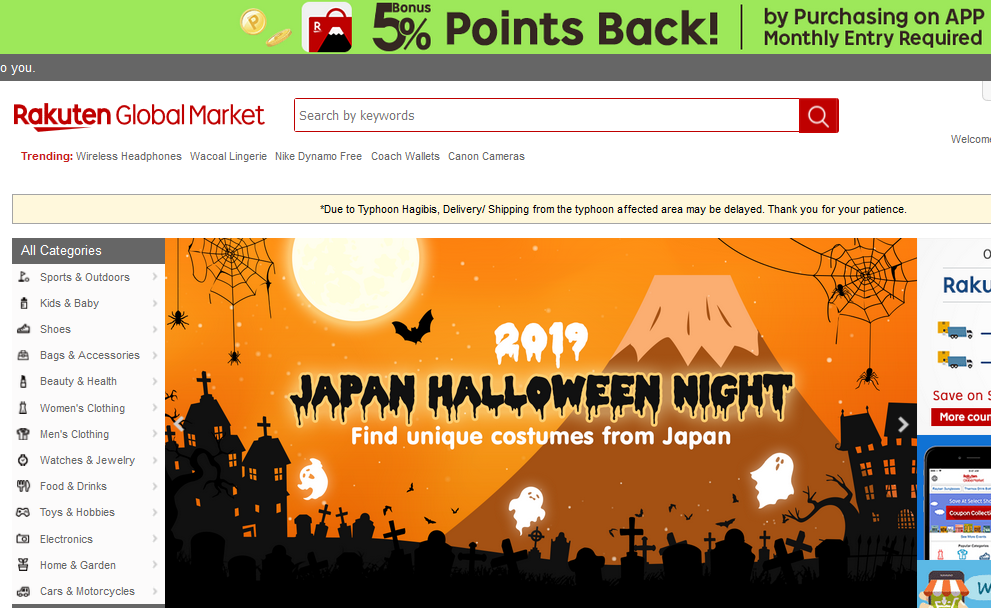991x608 pixels.
Task: Expand the Beauty & Health chevron
Action: click(155, 381)
